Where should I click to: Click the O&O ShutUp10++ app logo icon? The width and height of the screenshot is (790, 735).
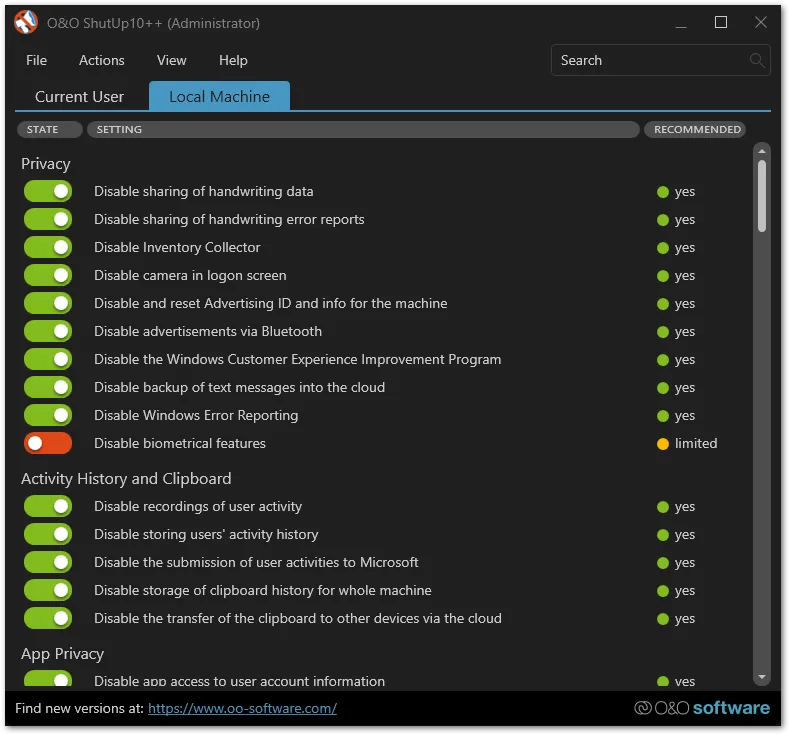pyautogui.click(x=26, y=23)
